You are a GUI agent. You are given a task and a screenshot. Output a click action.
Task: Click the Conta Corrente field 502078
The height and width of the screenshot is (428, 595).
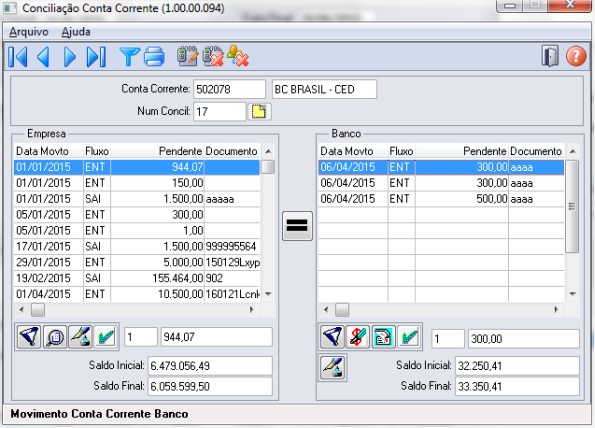[x=229, y=89]
